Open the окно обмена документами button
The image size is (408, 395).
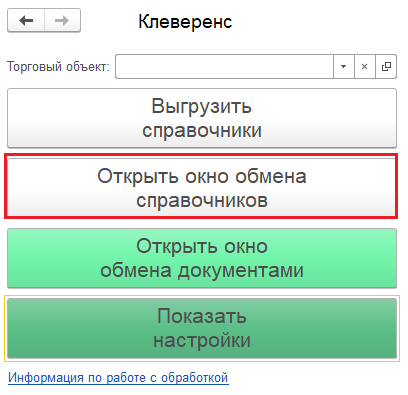pyautogui.click(x=202, y=258)
